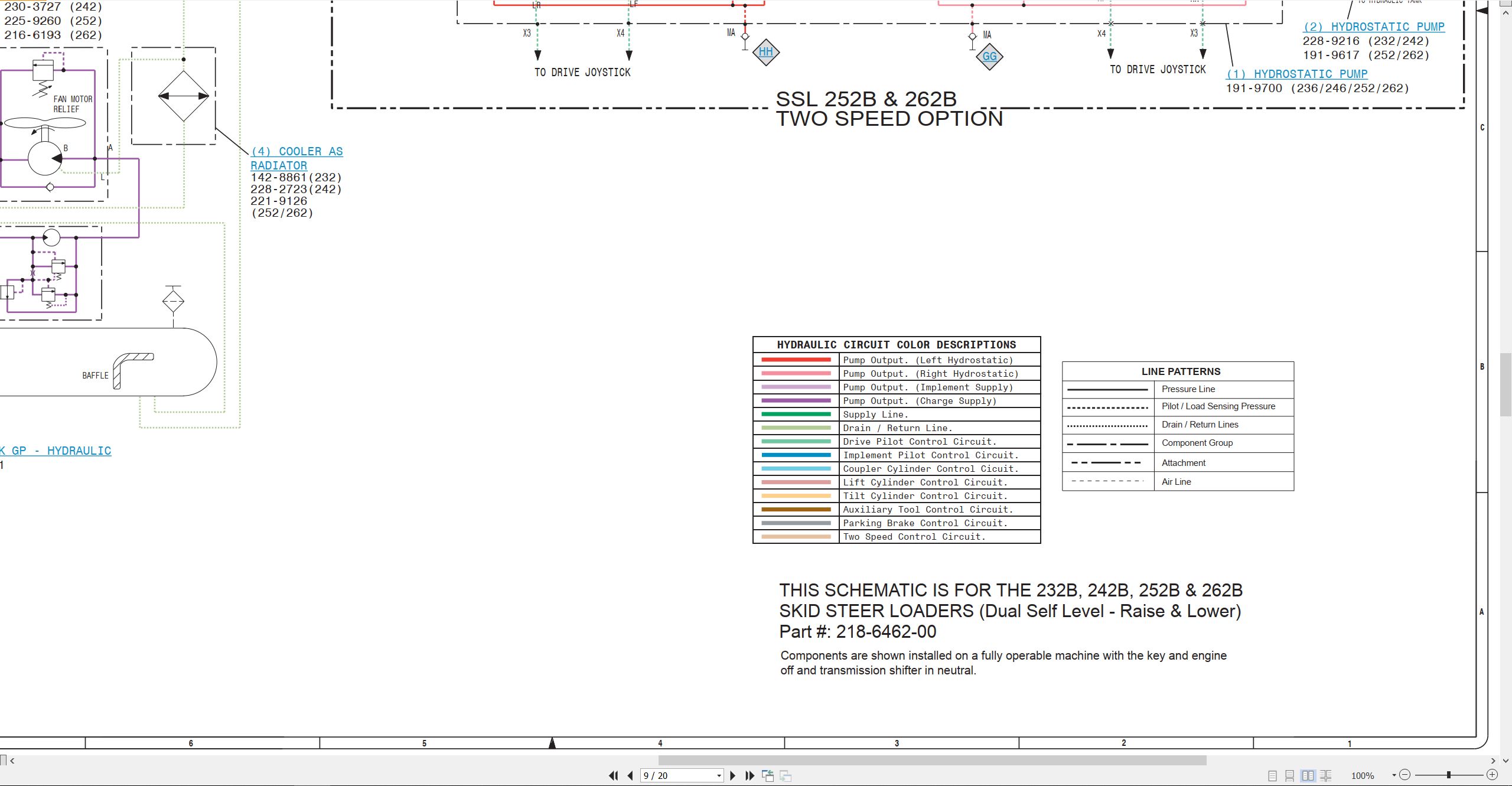Select the Lift Cylinder Control Circuit. text
Image resolution: width=1512 pixels, height=786 pixels.
click(926, 482)
